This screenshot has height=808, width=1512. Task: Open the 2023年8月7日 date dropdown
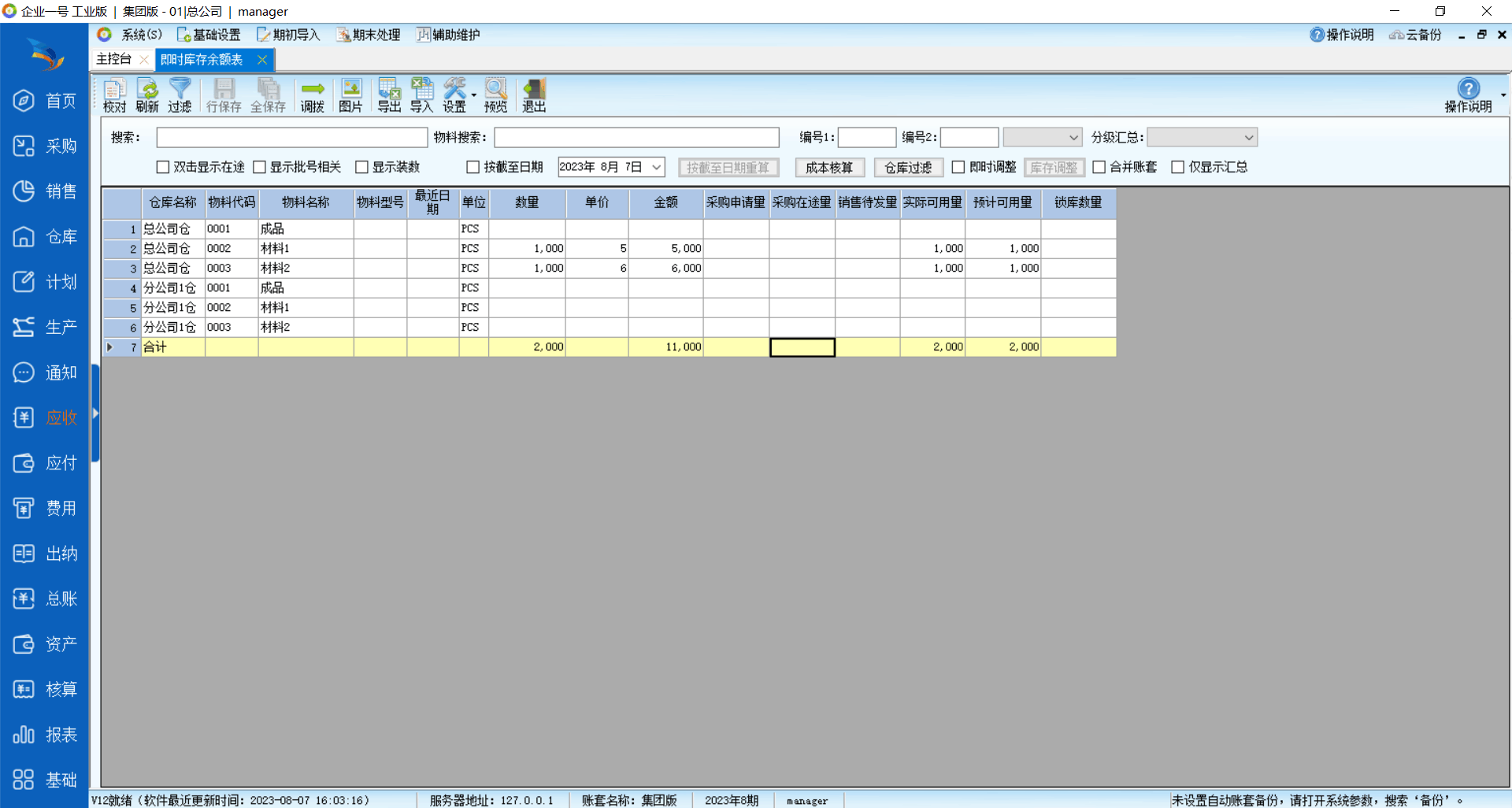point(656,167)
